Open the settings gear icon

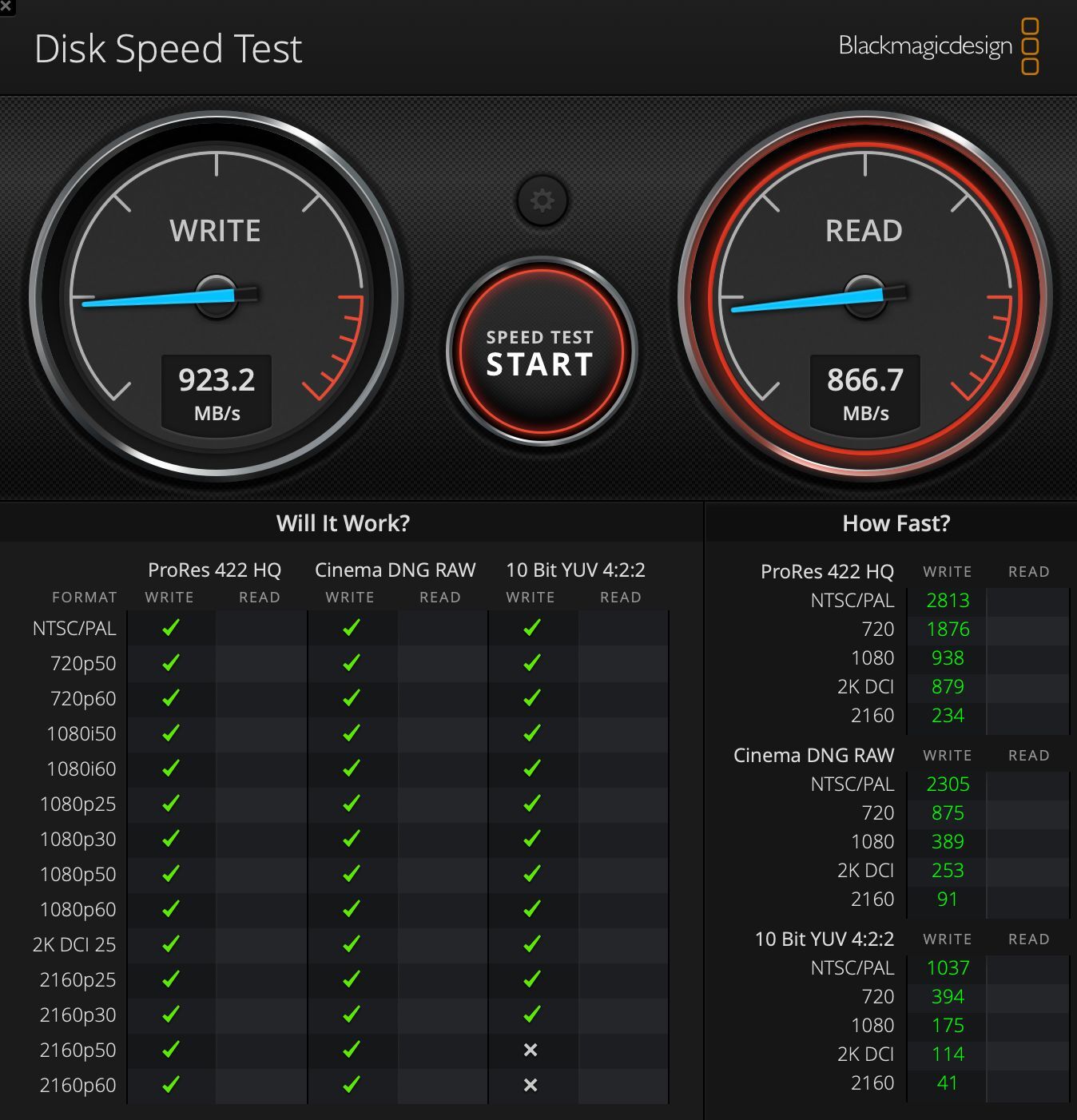542,201
